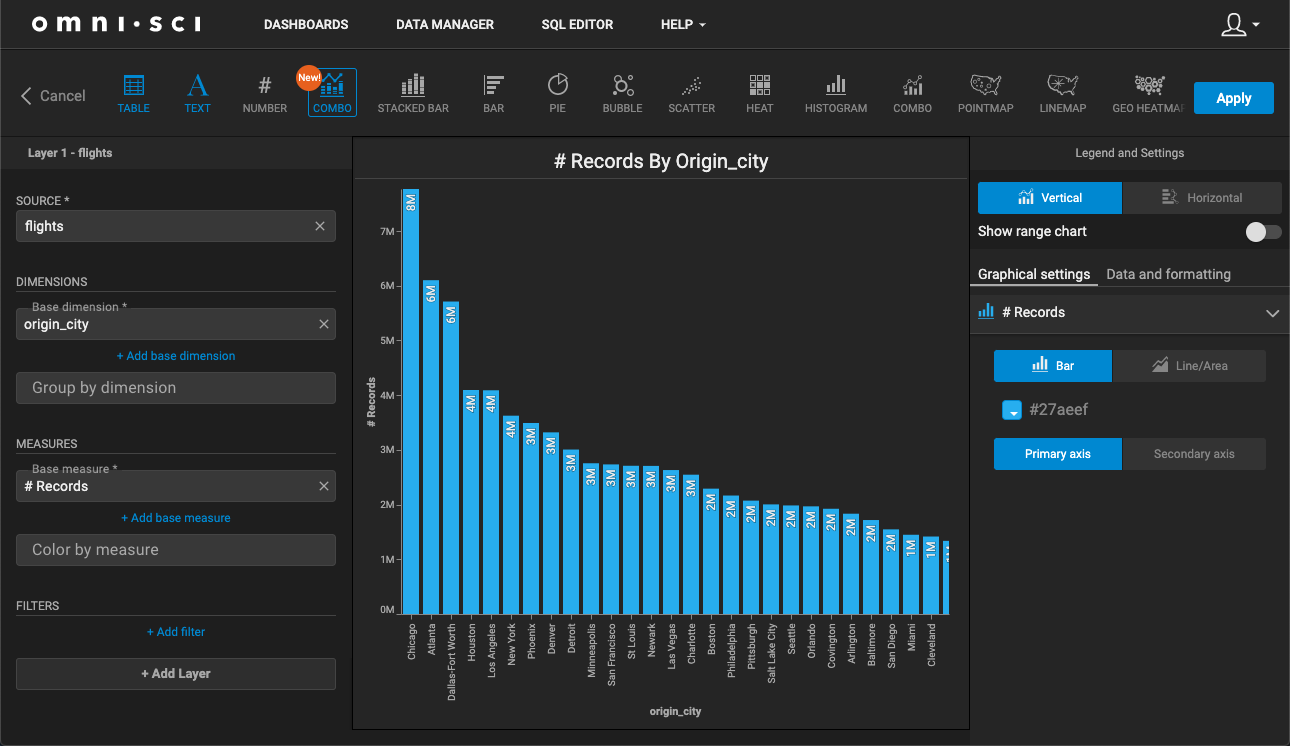
Task: Cancel chart editing
Action: point(53,96)
